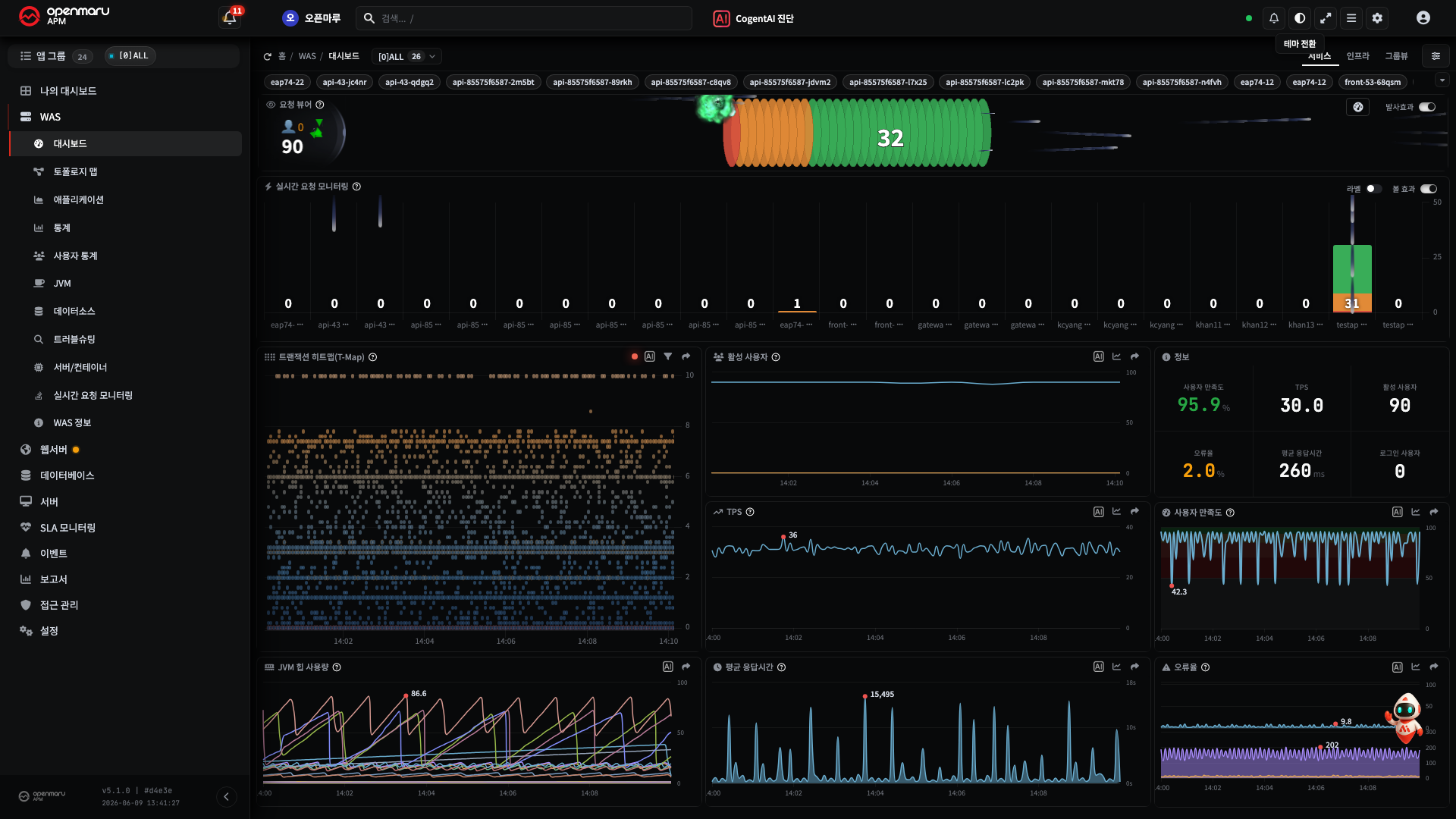This screenshot has height=819, width=1456.
Task: Click the T-Map heatmap AI analysis icon
Action: point(650,356)
